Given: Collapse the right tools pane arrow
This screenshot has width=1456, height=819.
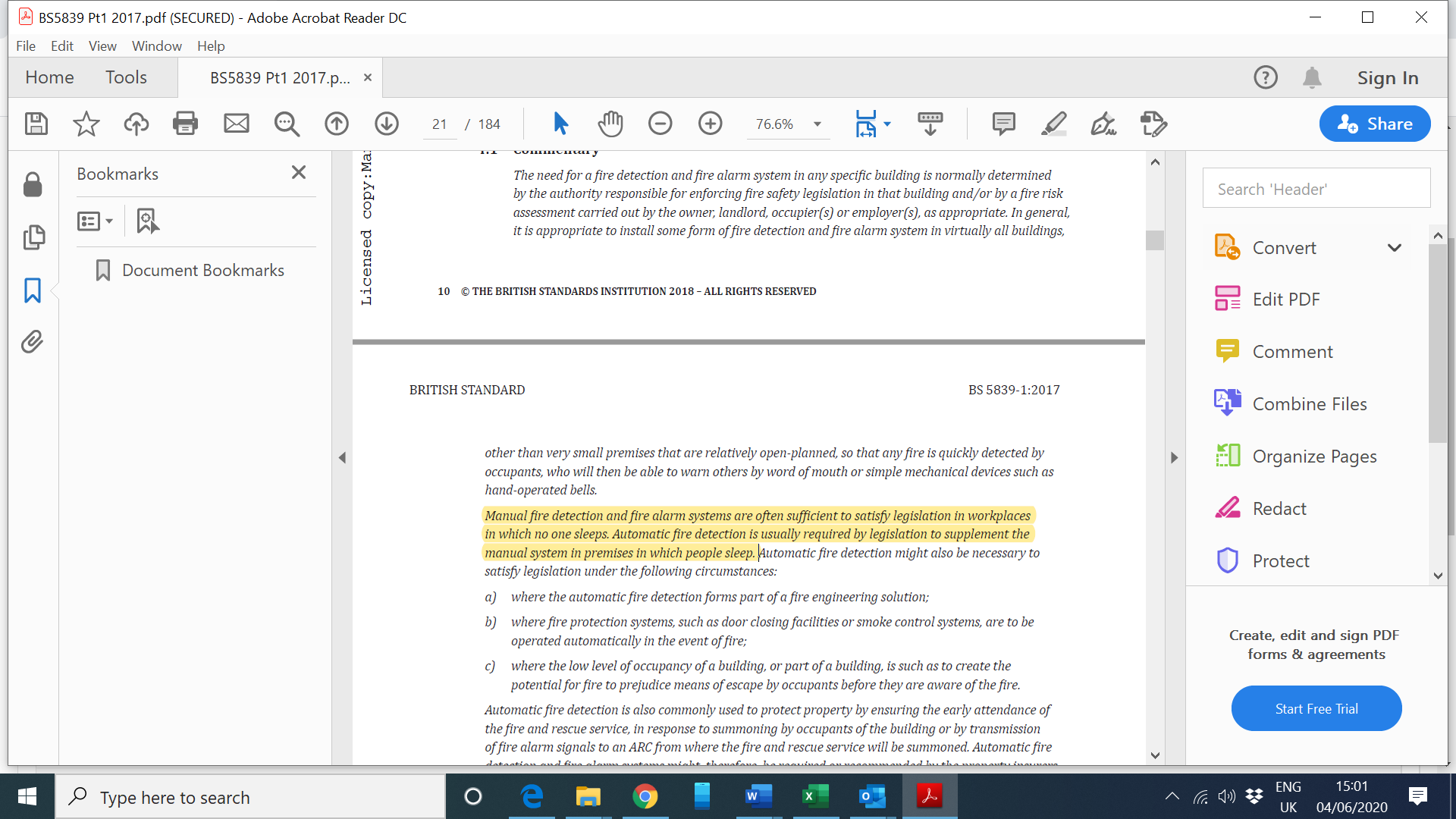Looking at the screenshot, I should [x=1174, y=458].
